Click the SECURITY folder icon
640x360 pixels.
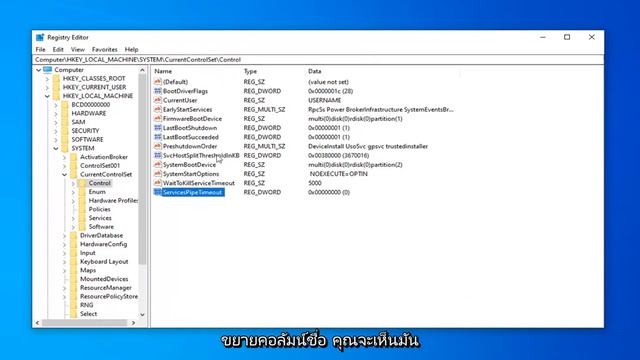pos(65,131)
